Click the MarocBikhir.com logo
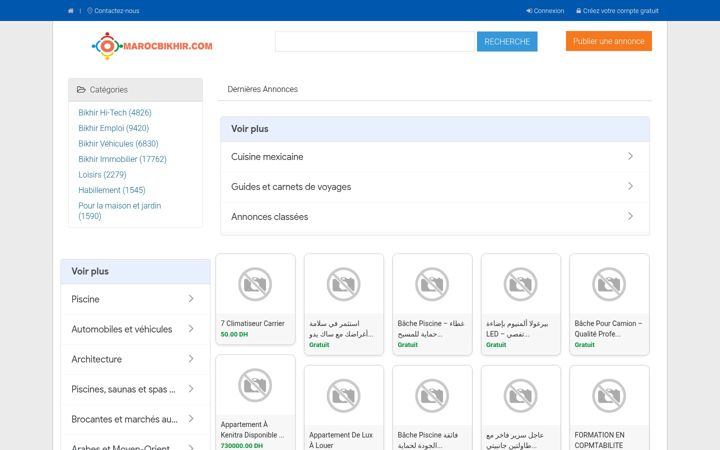The image size is (720, 450). [152, 45]
